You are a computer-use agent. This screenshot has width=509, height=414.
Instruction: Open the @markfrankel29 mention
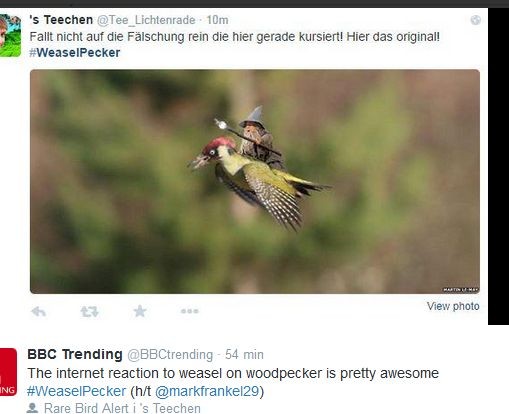click(207, 391)
